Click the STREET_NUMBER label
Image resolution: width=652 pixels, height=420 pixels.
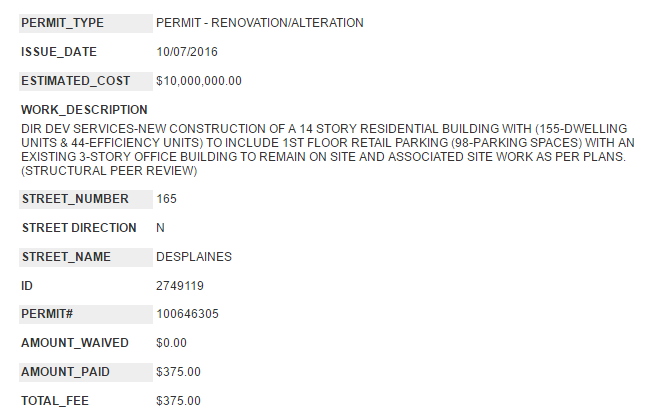75,199
